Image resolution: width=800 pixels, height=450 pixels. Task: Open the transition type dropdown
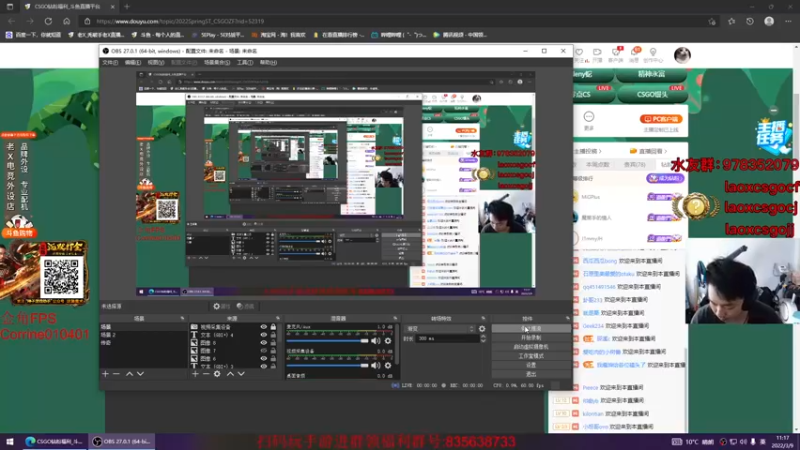440,329
